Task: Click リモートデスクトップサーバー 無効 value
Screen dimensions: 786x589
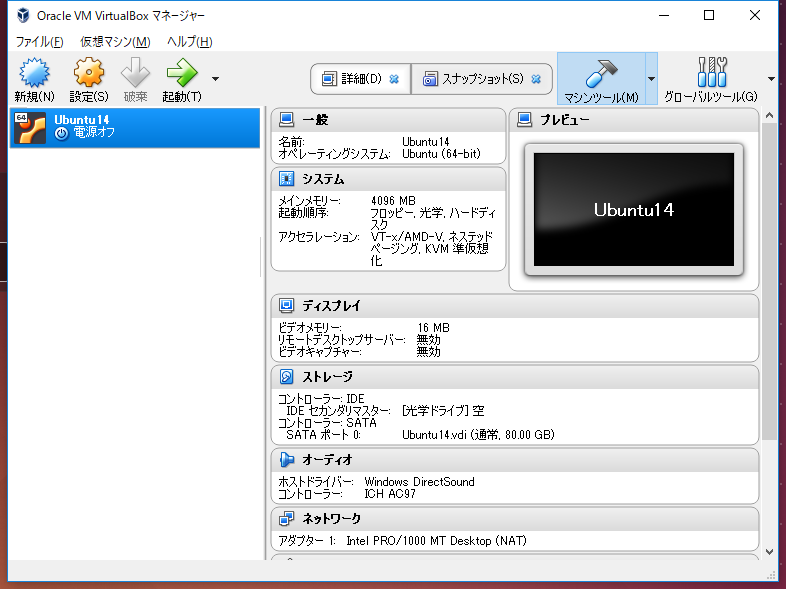Action: point(429,340)
